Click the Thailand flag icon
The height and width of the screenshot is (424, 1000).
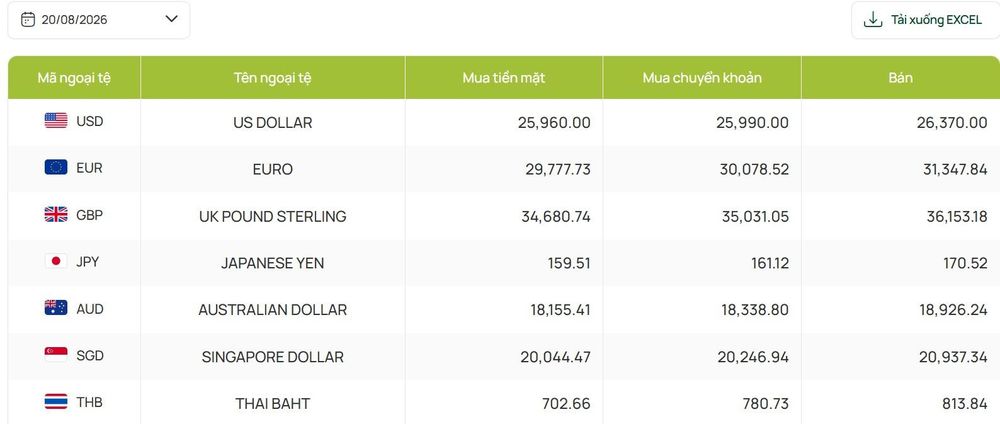pyautogui.click(x=56, y=402)
